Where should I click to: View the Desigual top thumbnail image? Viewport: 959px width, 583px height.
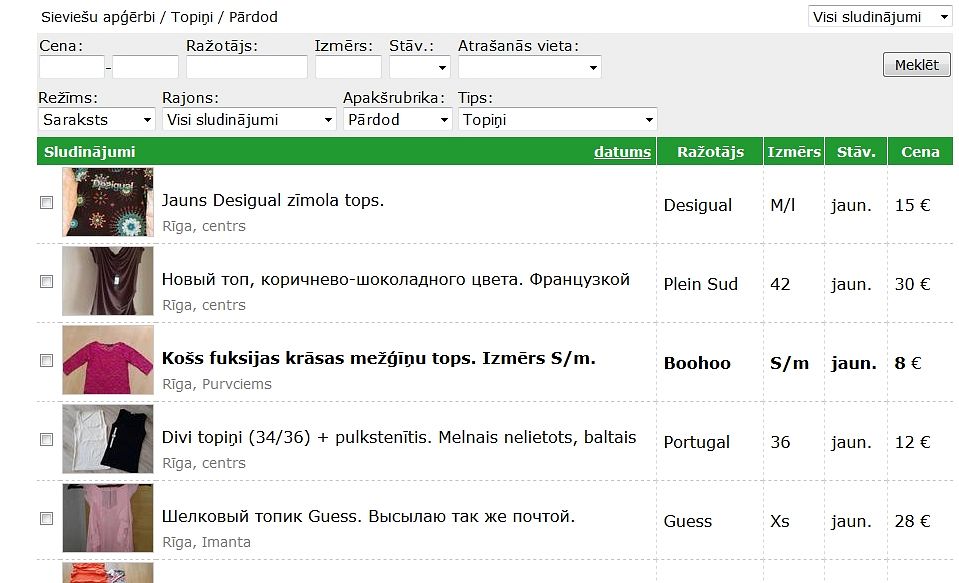tap(108, 202)
